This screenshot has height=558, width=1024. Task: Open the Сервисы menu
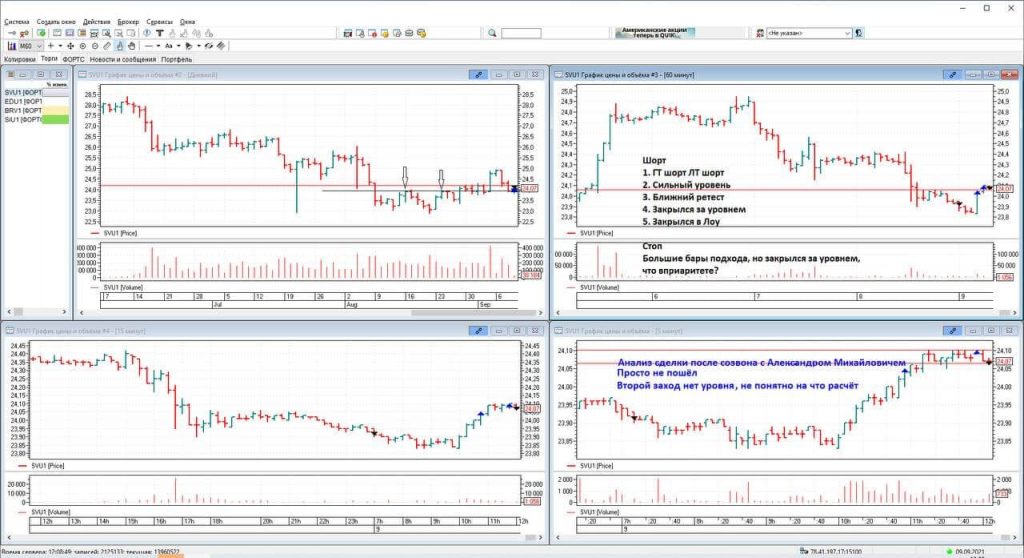pyautogui.click(x=159, y=22)
